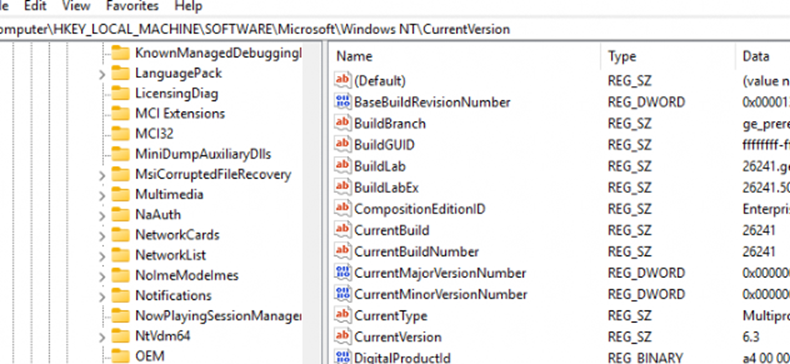790x364 pixels.
Task: Select the MsiCorruptedFileRecovery tree key
Action: pos(213,174)
